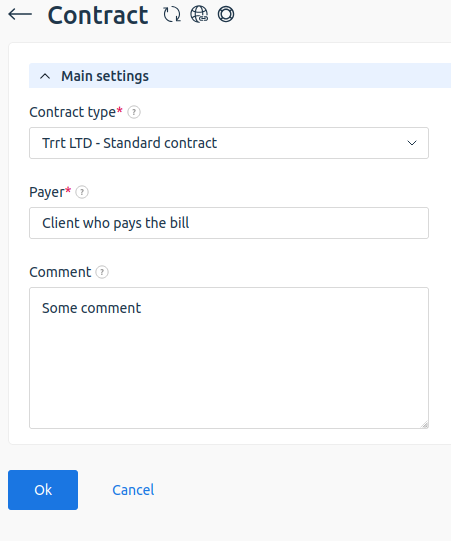Confirm the contract with Ok button

pyautogui.click(x=43, y=490)
